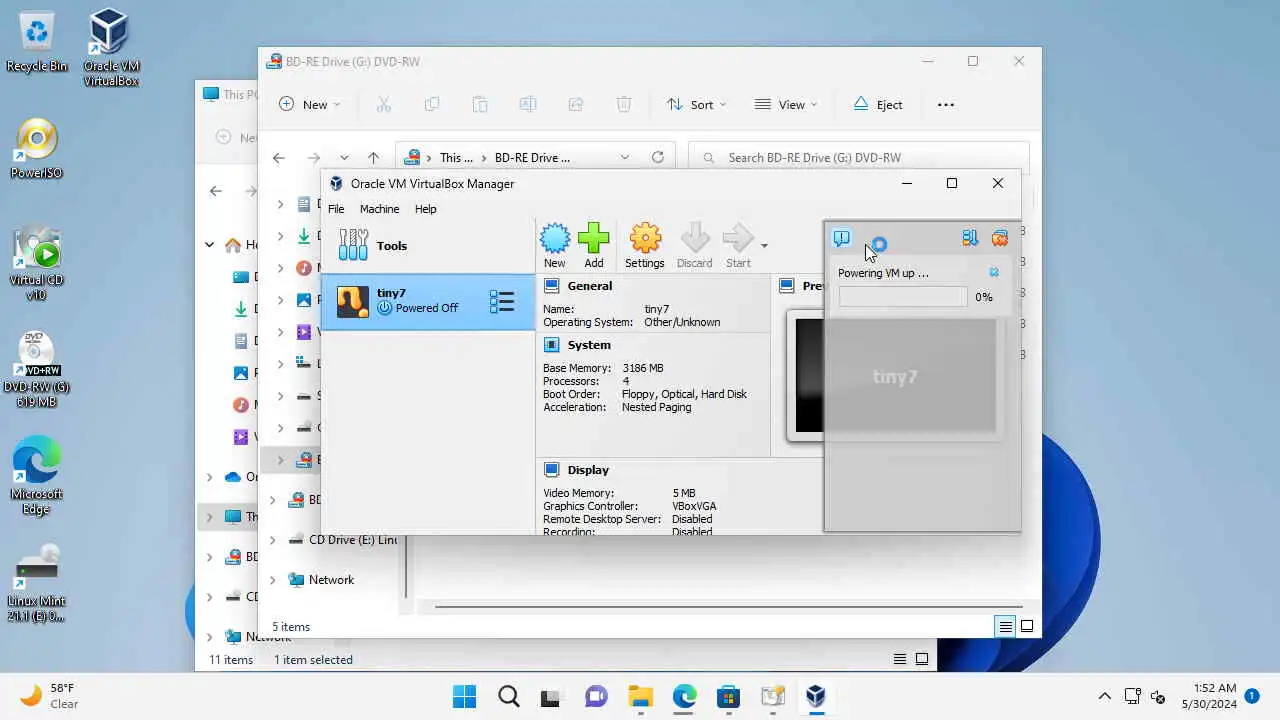1280x720 pixels.
Task: Select the tiny7 virtual machine entry
Action: click(428, 301)
